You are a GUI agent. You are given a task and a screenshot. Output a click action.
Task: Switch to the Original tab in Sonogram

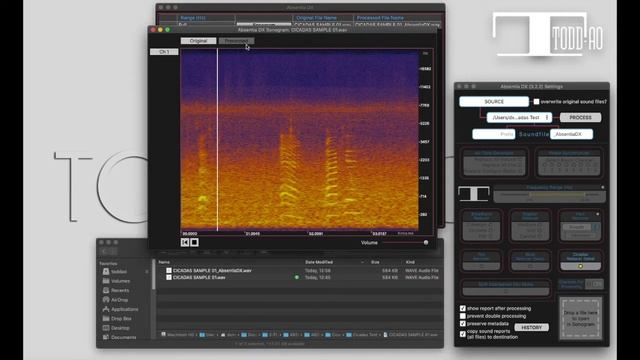pos(198,41)
